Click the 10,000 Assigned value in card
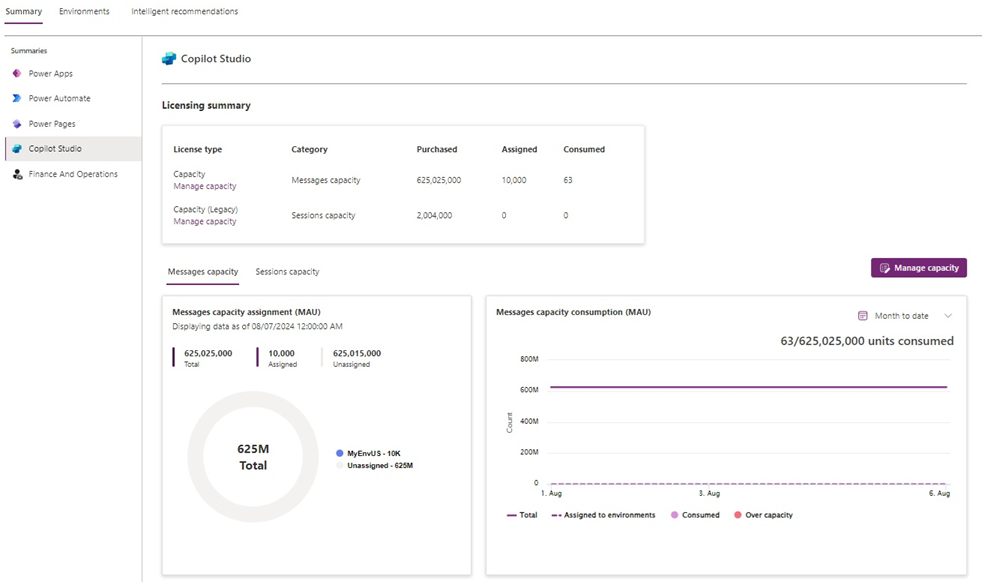The image size is (982, 582). 281,353
